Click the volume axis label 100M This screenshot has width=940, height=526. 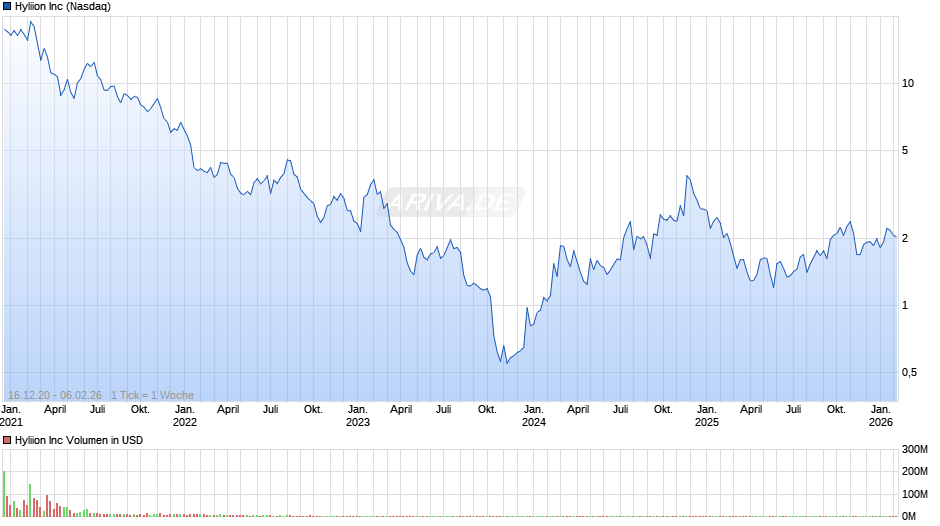point(915,494)
